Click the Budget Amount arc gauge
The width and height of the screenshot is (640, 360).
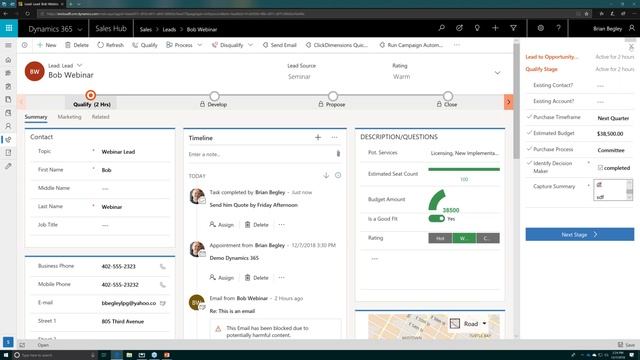point(437,200)
